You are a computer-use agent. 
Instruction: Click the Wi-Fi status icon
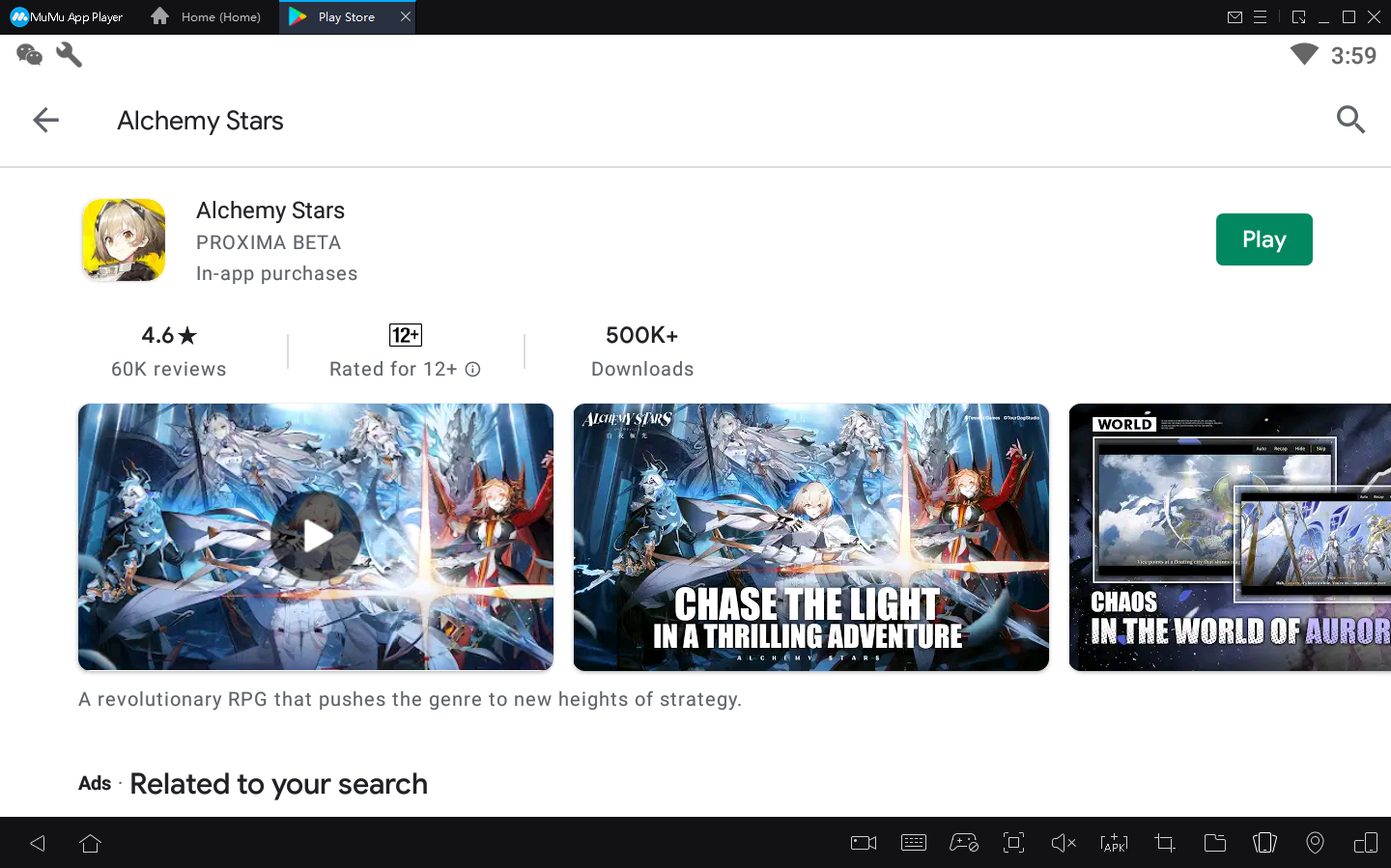click(x=1304, y=54)
